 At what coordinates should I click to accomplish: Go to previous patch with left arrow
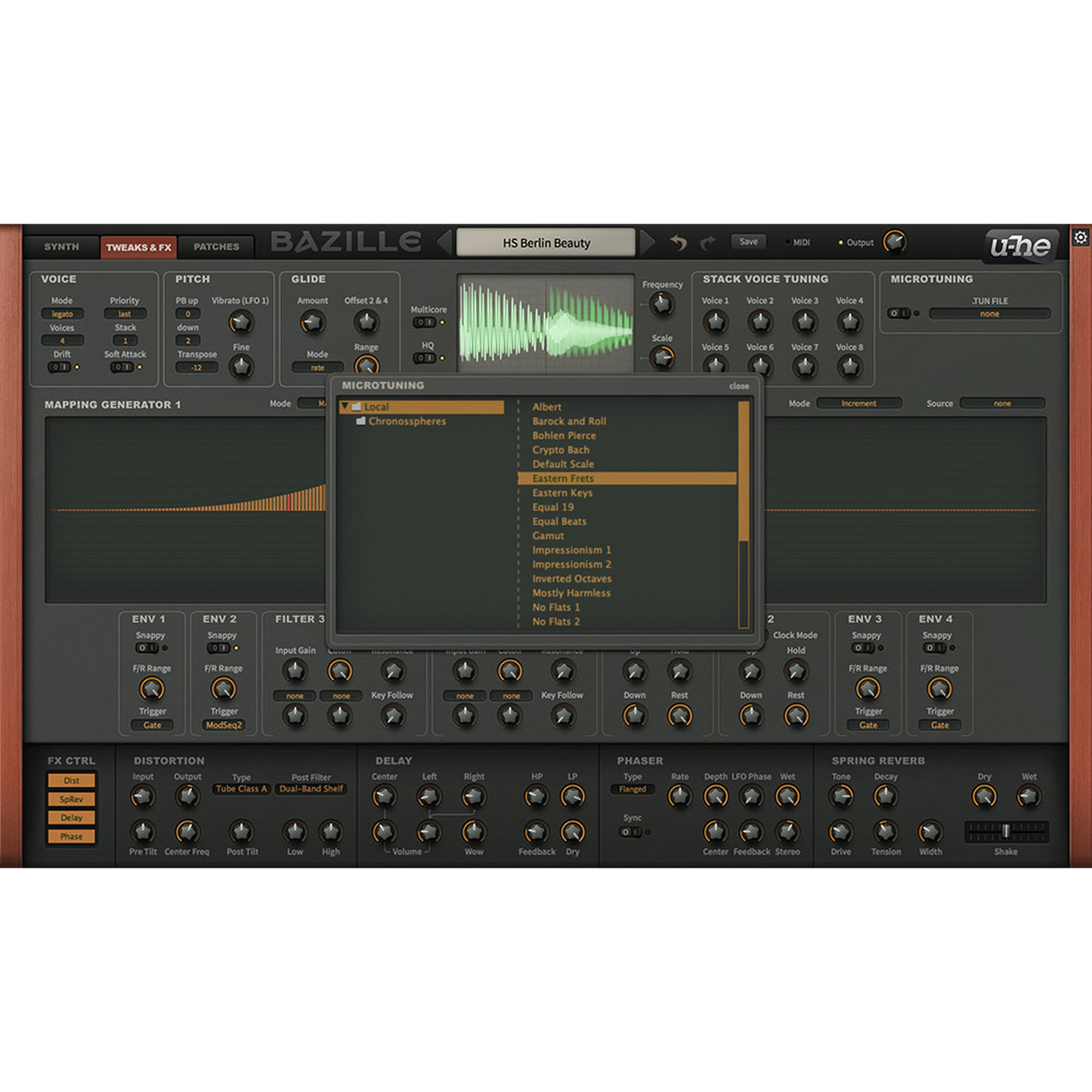click(x=444, y=243)
